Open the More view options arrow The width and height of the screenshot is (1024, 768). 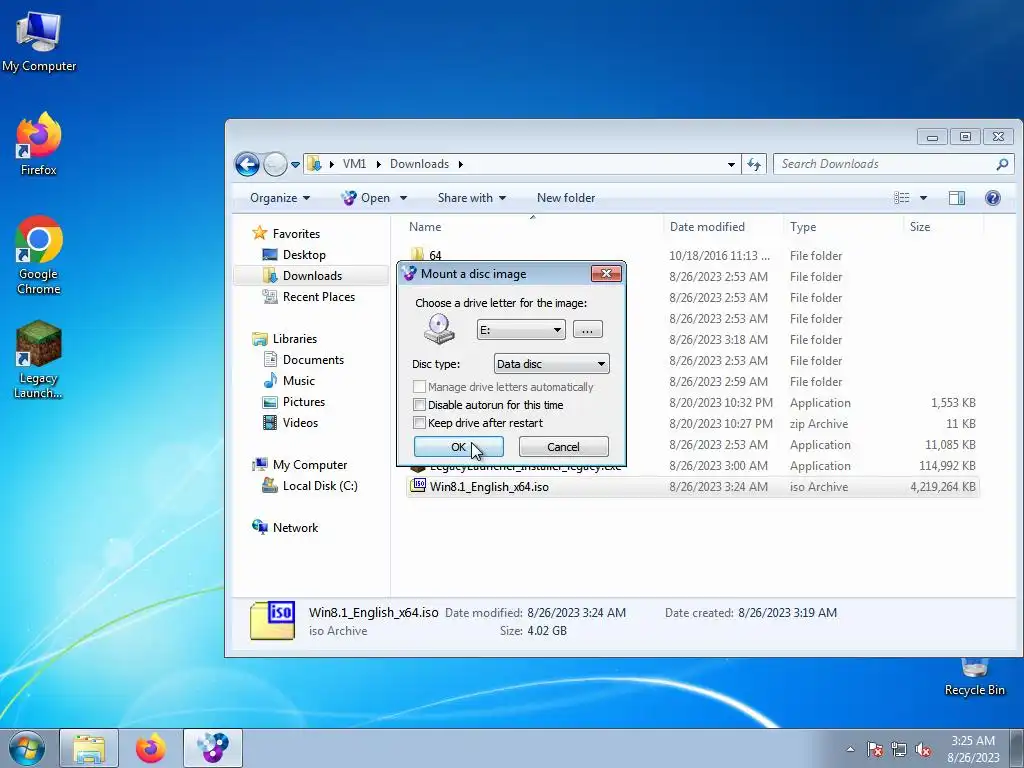[923, 198]
